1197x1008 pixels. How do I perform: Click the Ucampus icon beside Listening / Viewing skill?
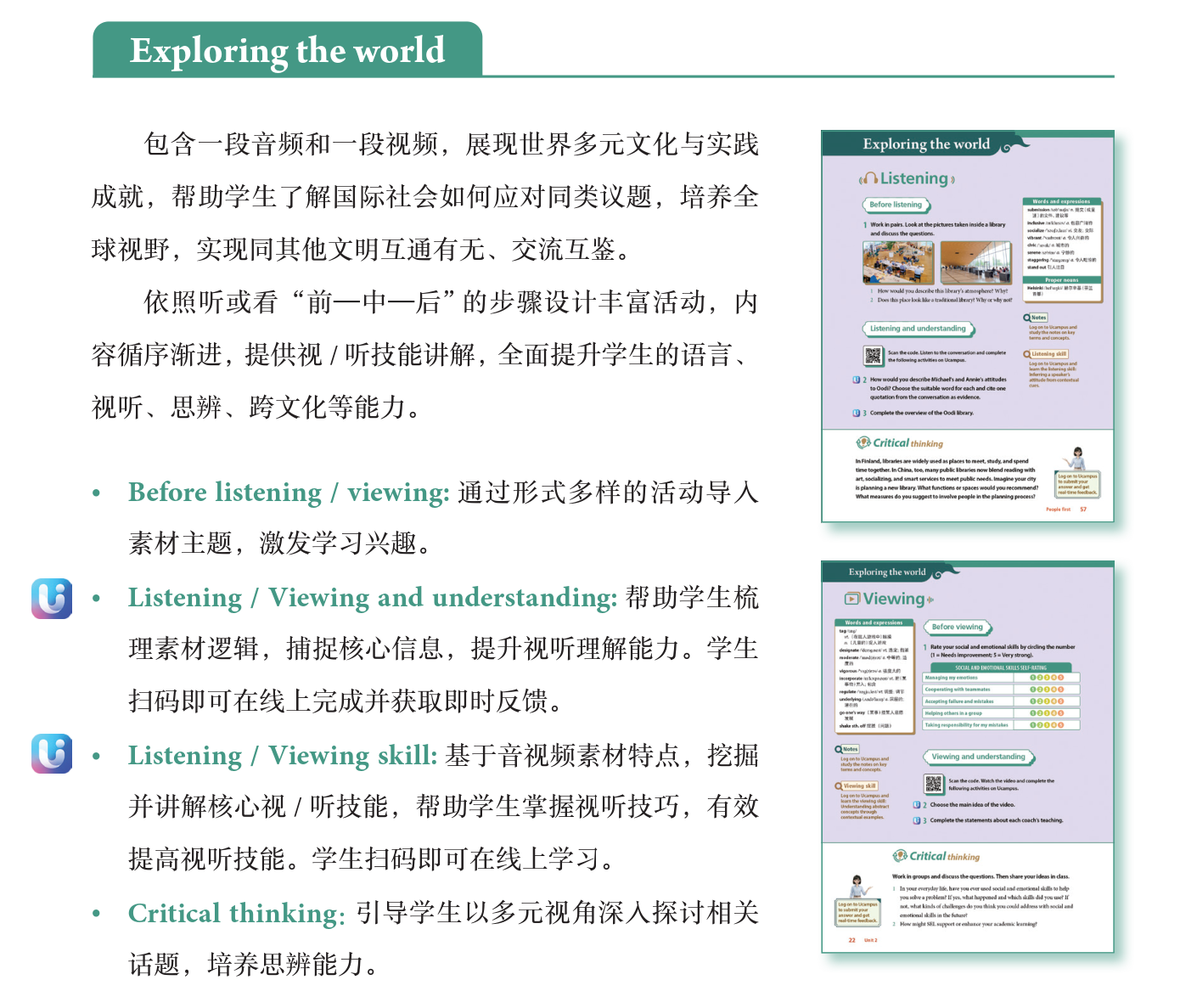point(52,754)
